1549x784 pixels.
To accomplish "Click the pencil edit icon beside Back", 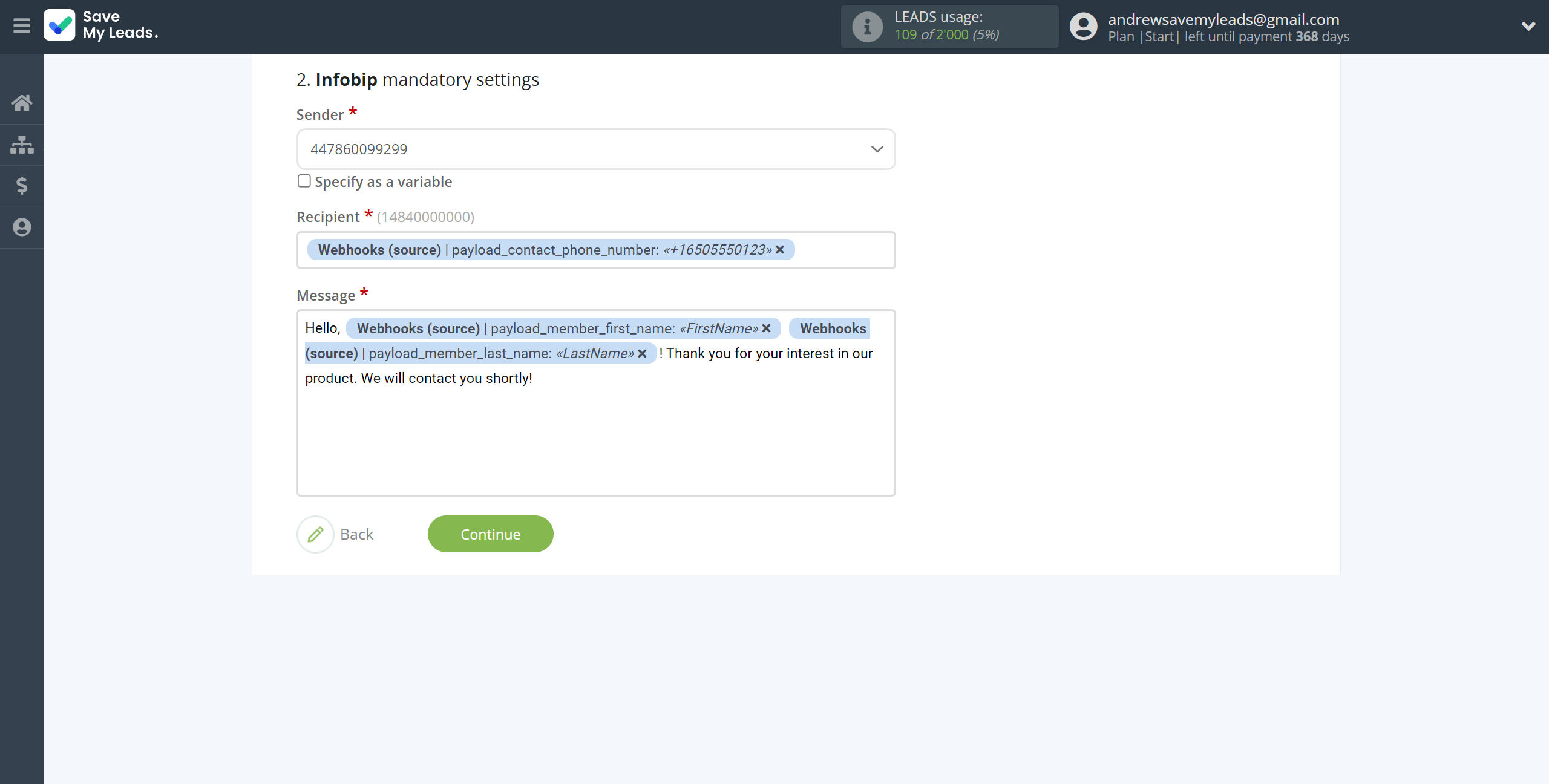I will pyautogui.click(x=315, y=534).
